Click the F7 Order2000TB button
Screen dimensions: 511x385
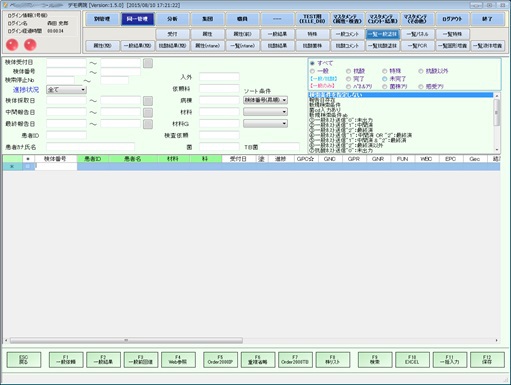(x=295, y=360)
